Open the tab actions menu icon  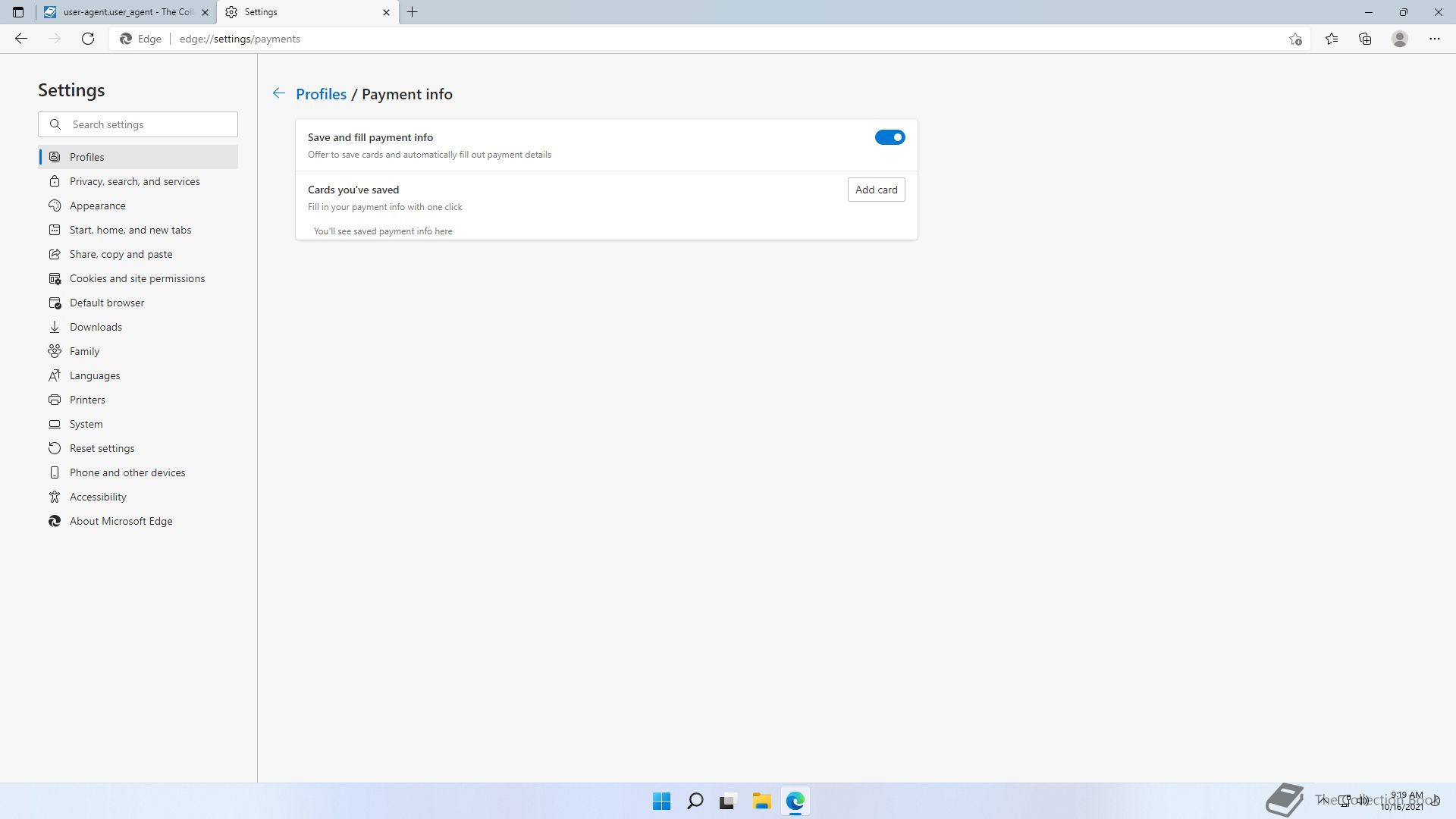tap(18, 12)
